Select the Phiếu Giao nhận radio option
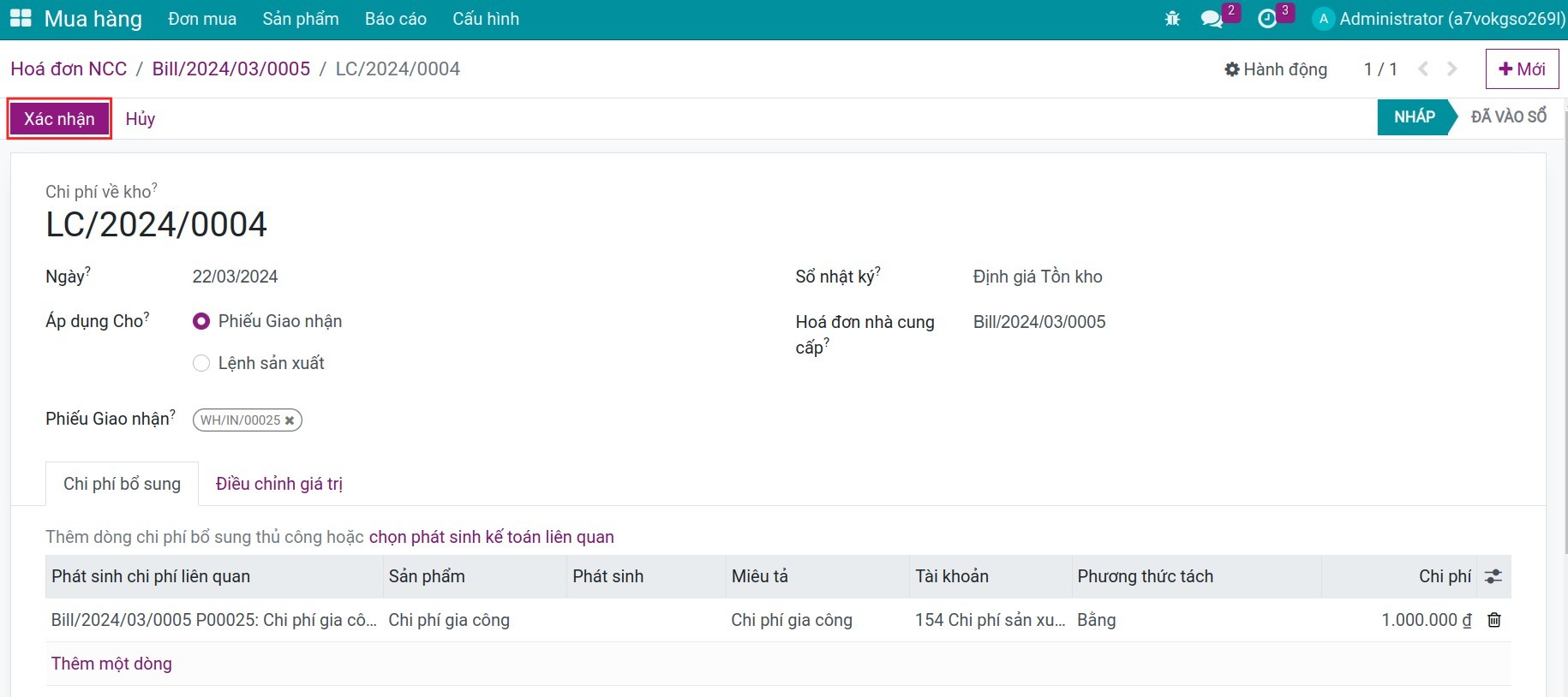Screen dimensions: 1568x697 (x=201, y=321)
